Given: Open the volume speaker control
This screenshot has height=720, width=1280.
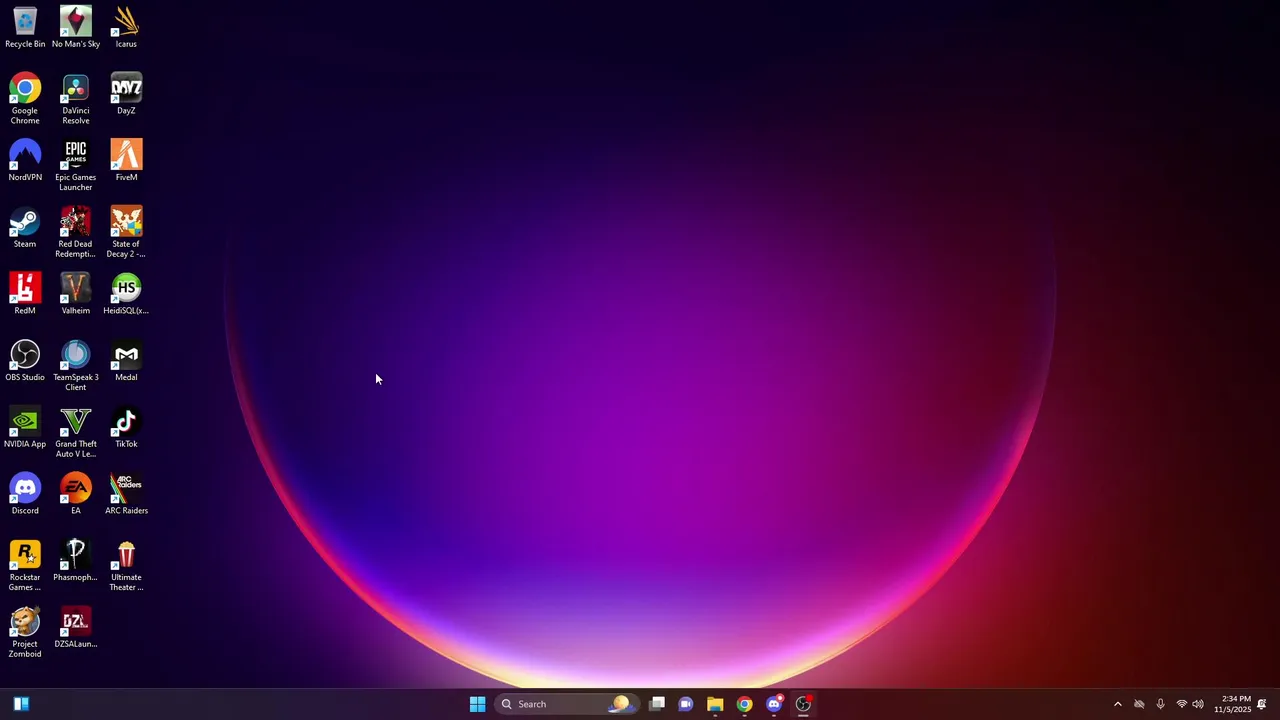Looking at the screenshot, I should [x=1198, y=704].
